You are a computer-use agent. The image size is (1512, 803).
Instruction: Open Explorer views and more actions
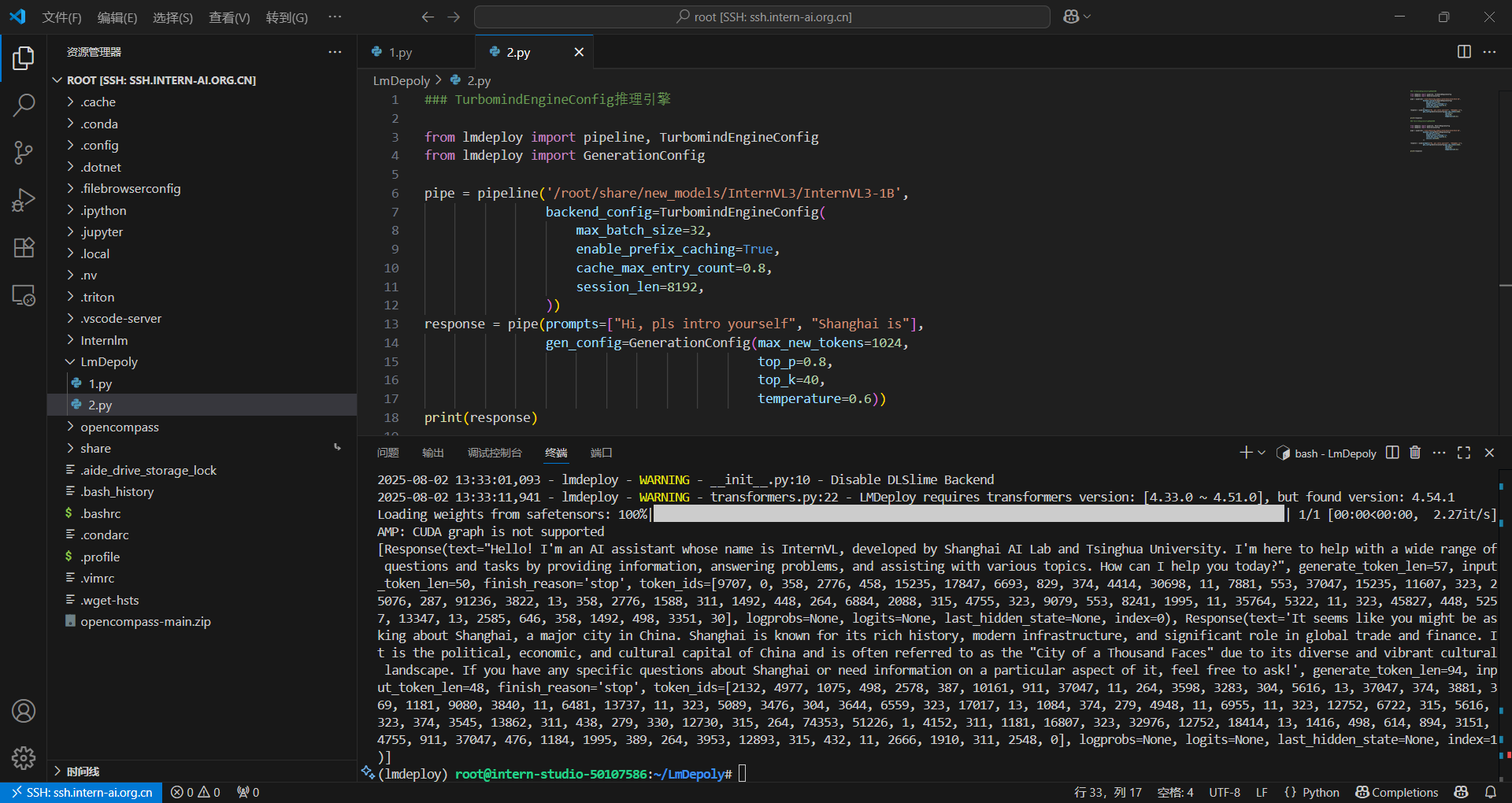[x=335, y=52]
